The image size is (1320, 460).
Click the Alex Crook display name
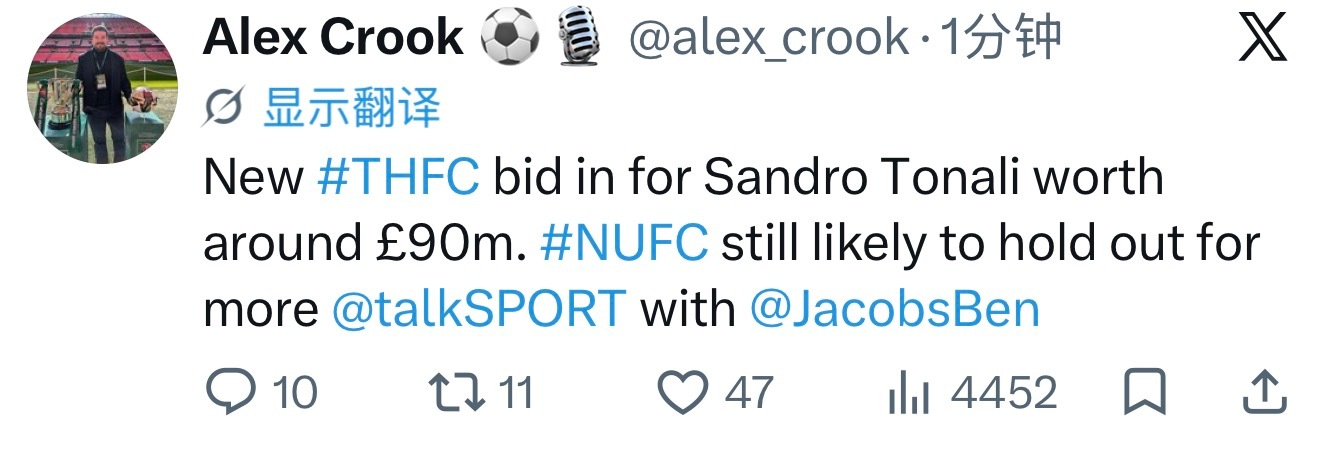[333, 38]
